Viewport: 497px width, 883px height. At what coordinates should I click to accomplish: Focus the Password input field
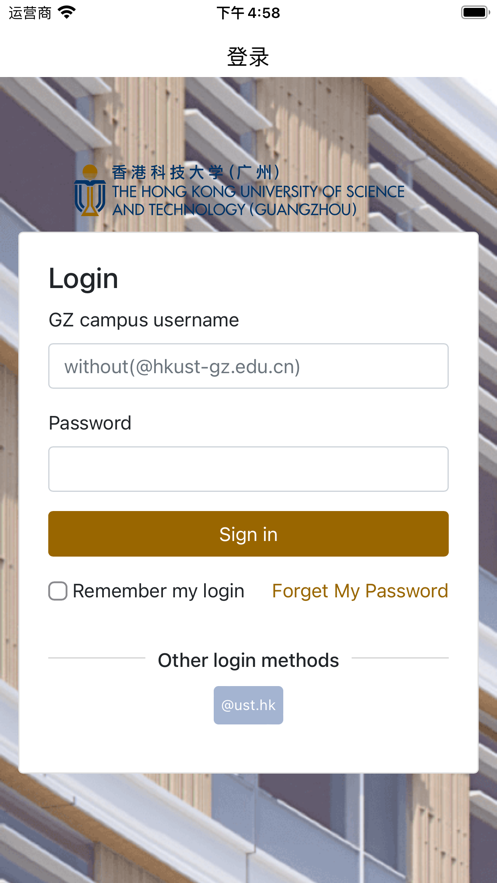coord(248,469)
